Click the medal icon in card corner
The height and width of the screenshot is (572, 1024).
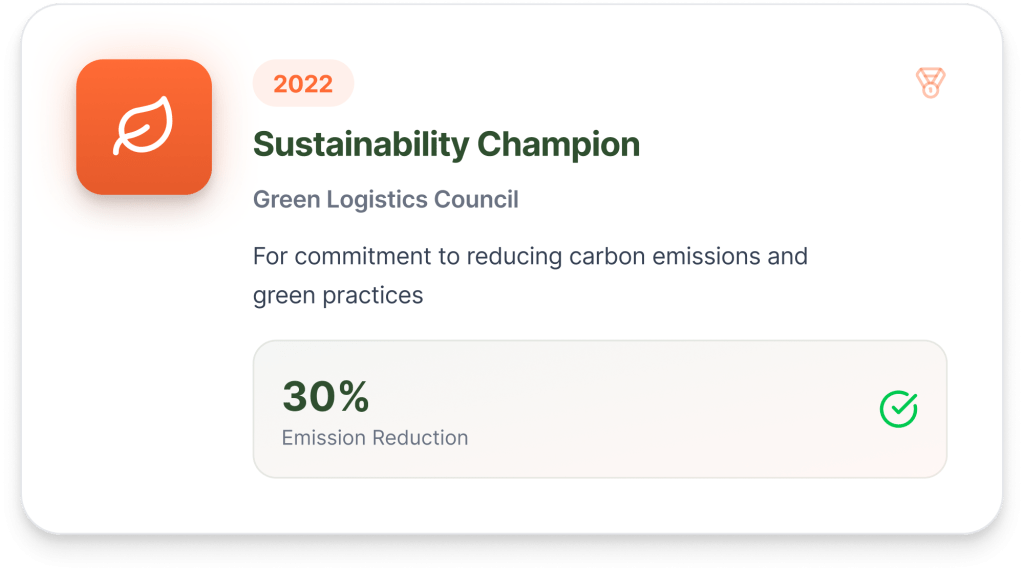coord(931,83)
